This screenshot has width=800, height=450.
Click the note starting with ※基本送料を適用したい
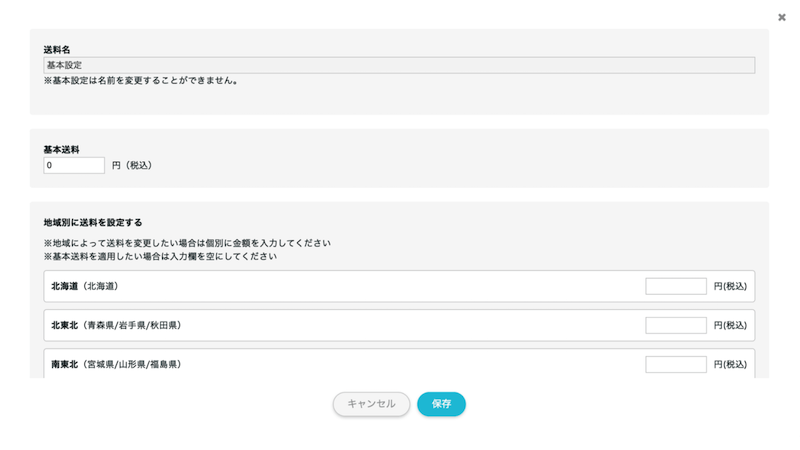160,256
